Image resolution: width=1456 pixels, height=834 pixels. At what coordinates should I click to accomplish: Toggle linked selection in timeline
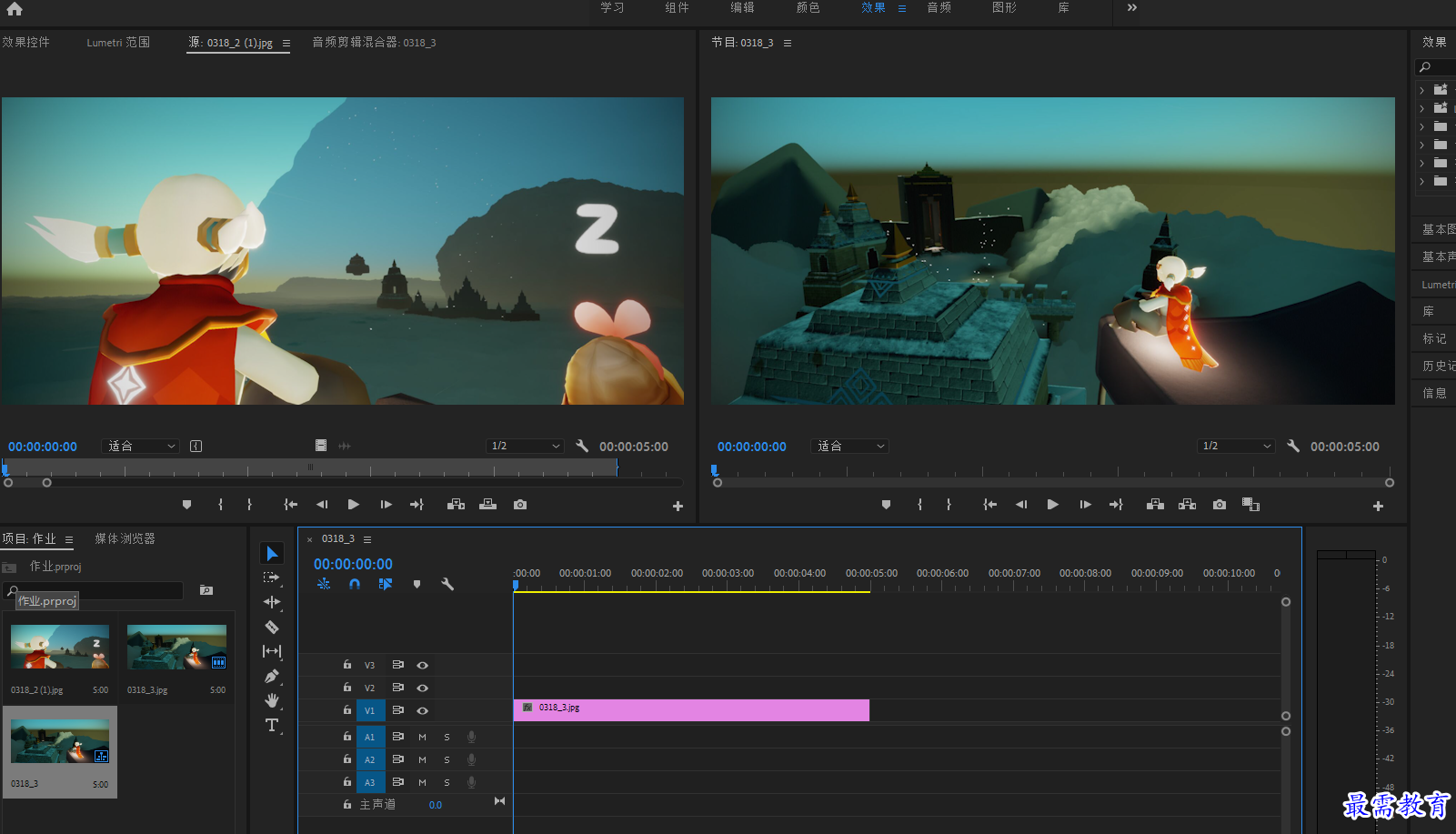click(x=386, y=584)
